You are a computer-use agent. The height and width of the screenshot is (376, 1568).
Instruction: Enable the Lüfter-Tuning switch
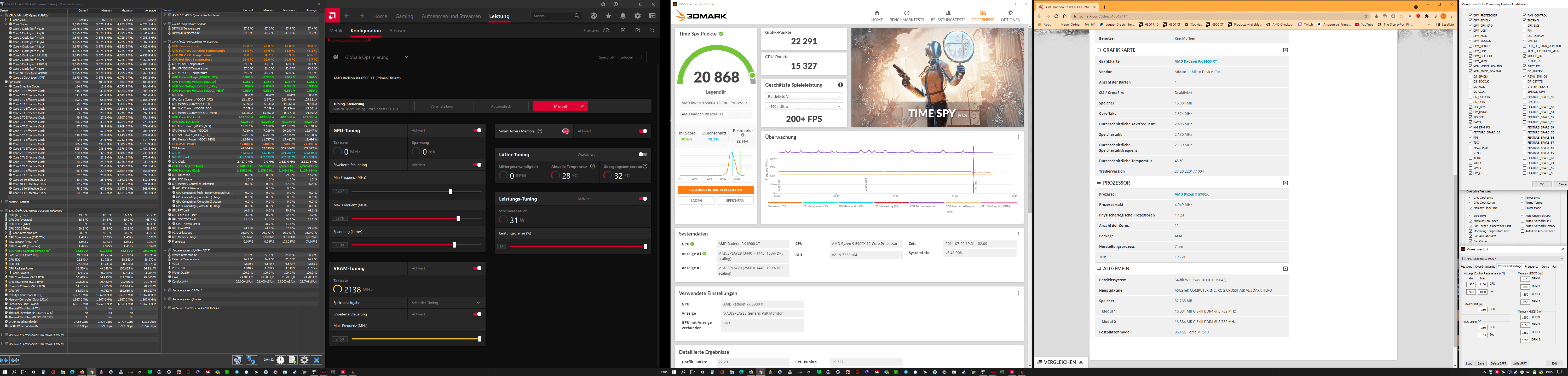pos(643,155)
